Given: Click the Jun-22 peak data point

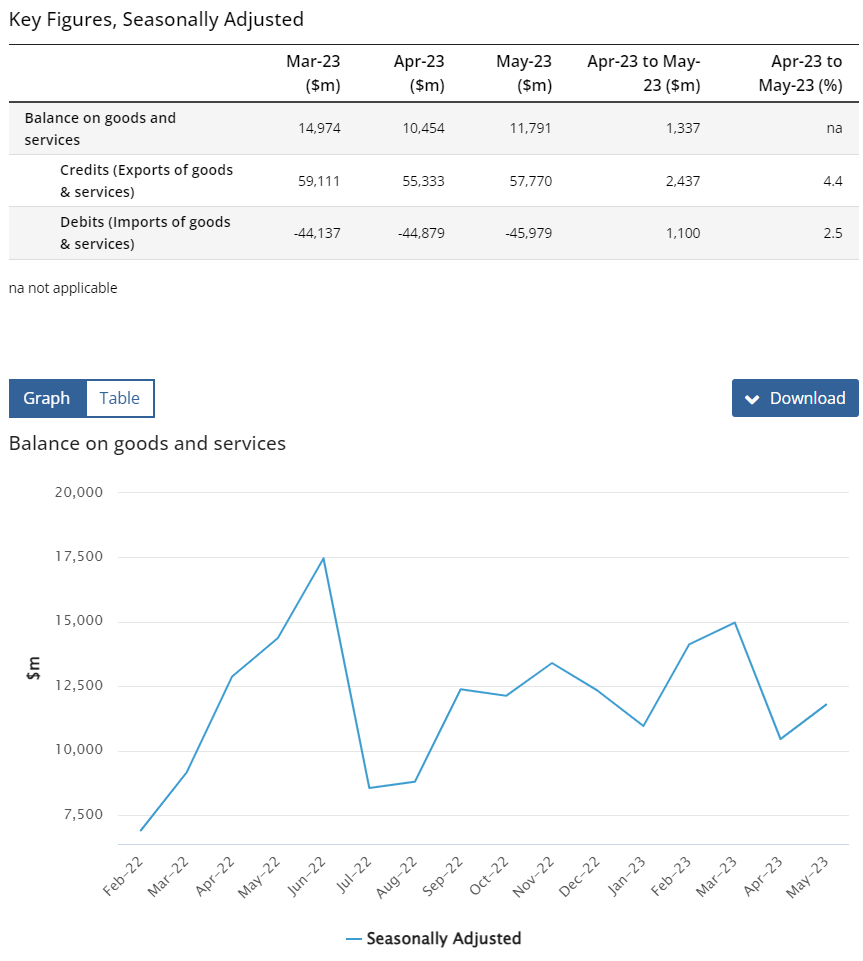Looking at the screenshot, I should pyautogui.click(x=324, y=558).
